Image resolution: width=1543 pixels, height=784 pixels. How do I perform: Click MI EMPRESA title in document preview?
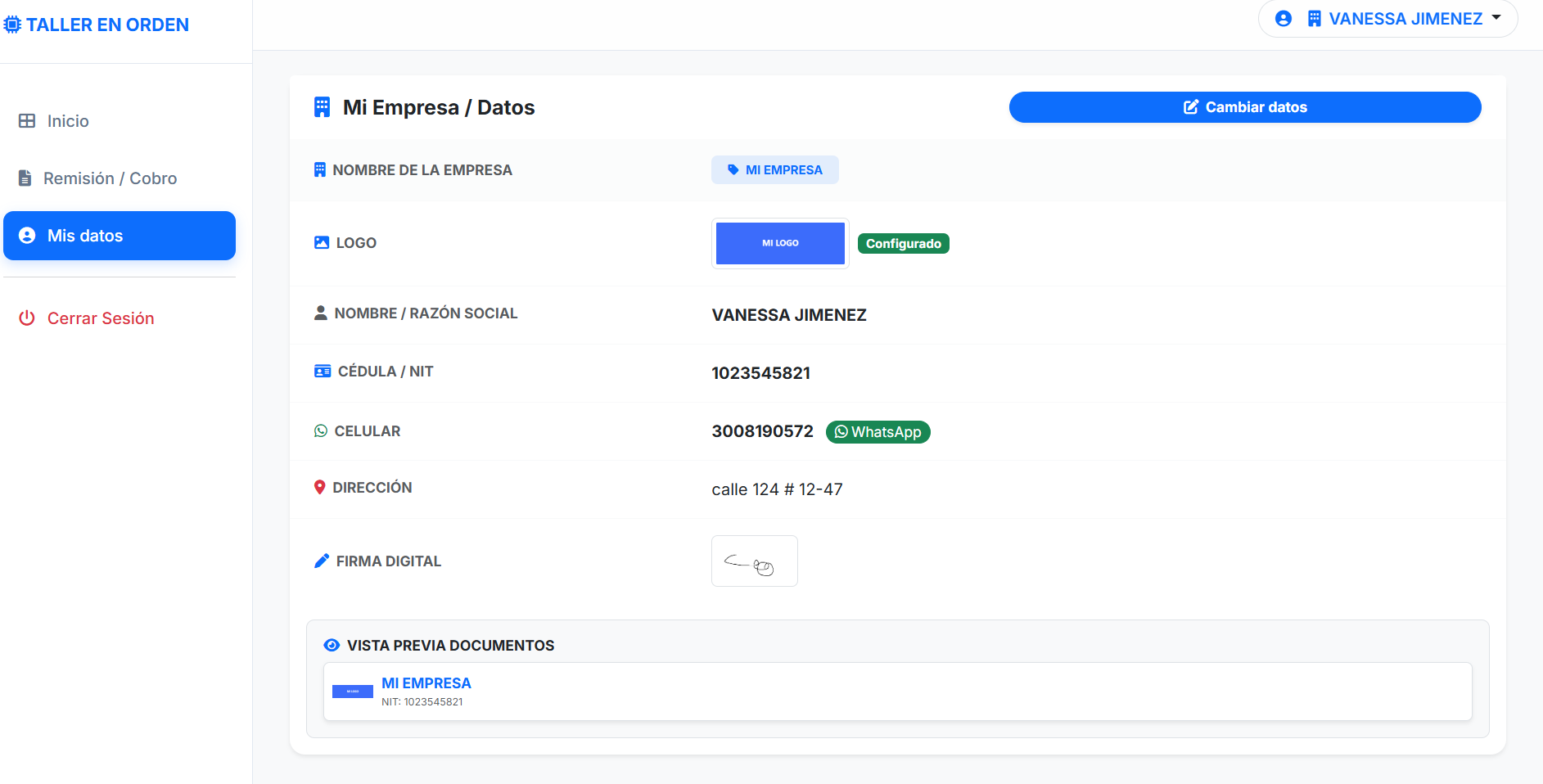point(426,683)
